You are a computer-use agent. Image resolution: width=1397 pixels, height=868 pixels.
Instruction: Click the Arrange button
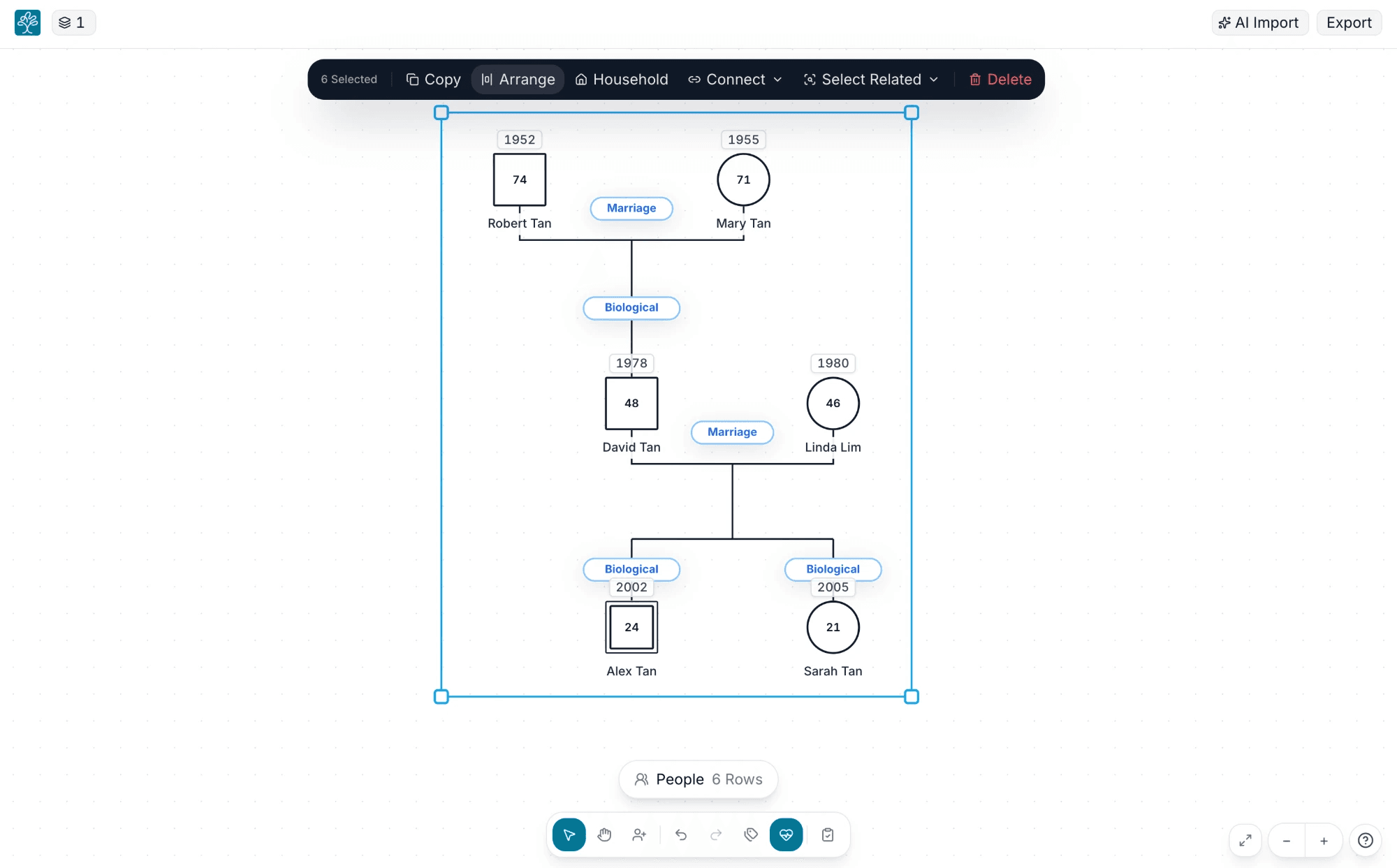coord(518,80)
